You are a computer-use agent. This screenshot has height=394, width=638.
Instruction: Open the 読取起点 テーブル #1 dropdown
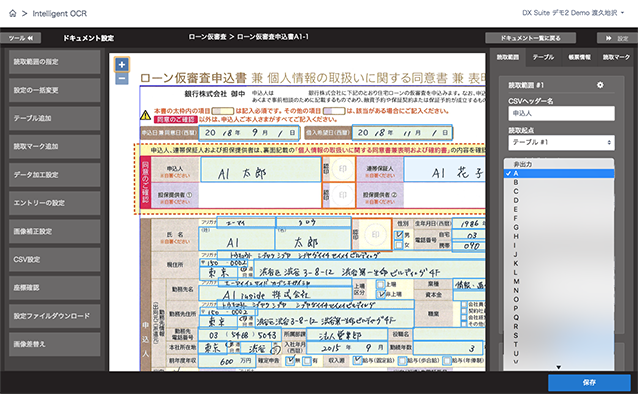point(561,142)
